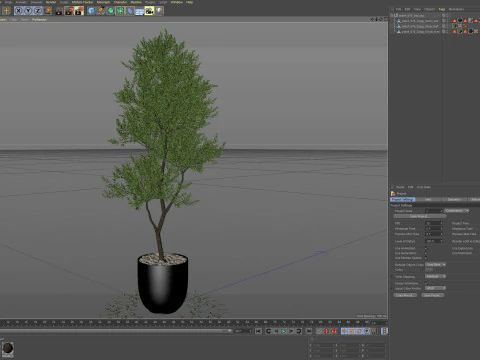
Task: Open the Spline pen tool icon
Action: click(x=101, y=11)
